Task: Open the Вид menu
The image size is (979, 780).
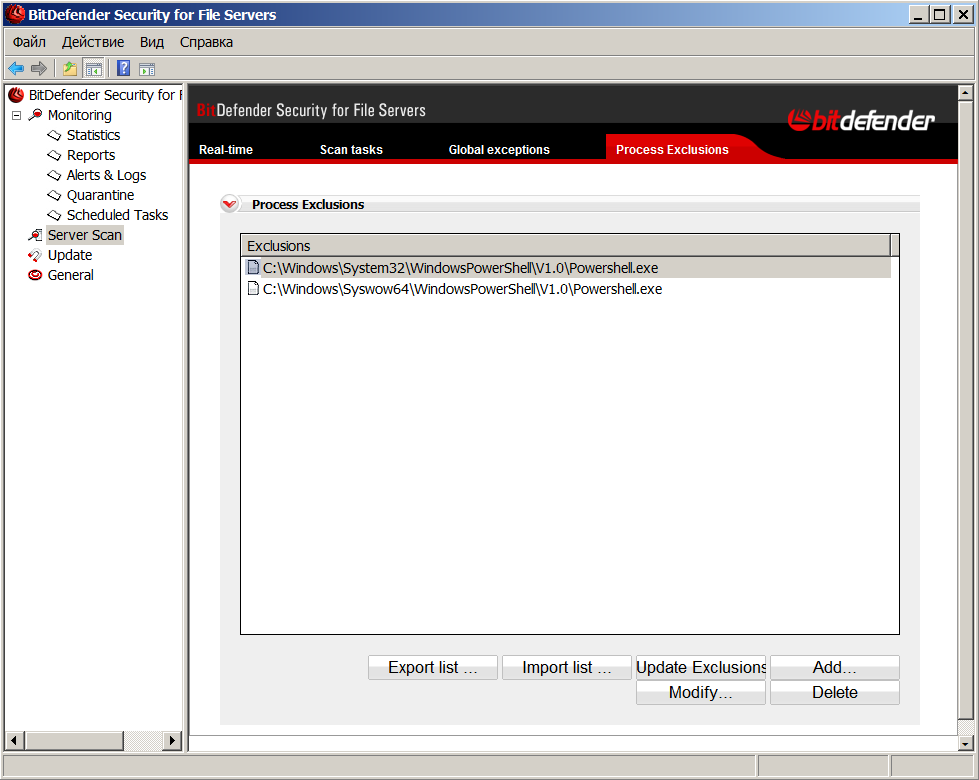Action: click(x=152, y=42)
